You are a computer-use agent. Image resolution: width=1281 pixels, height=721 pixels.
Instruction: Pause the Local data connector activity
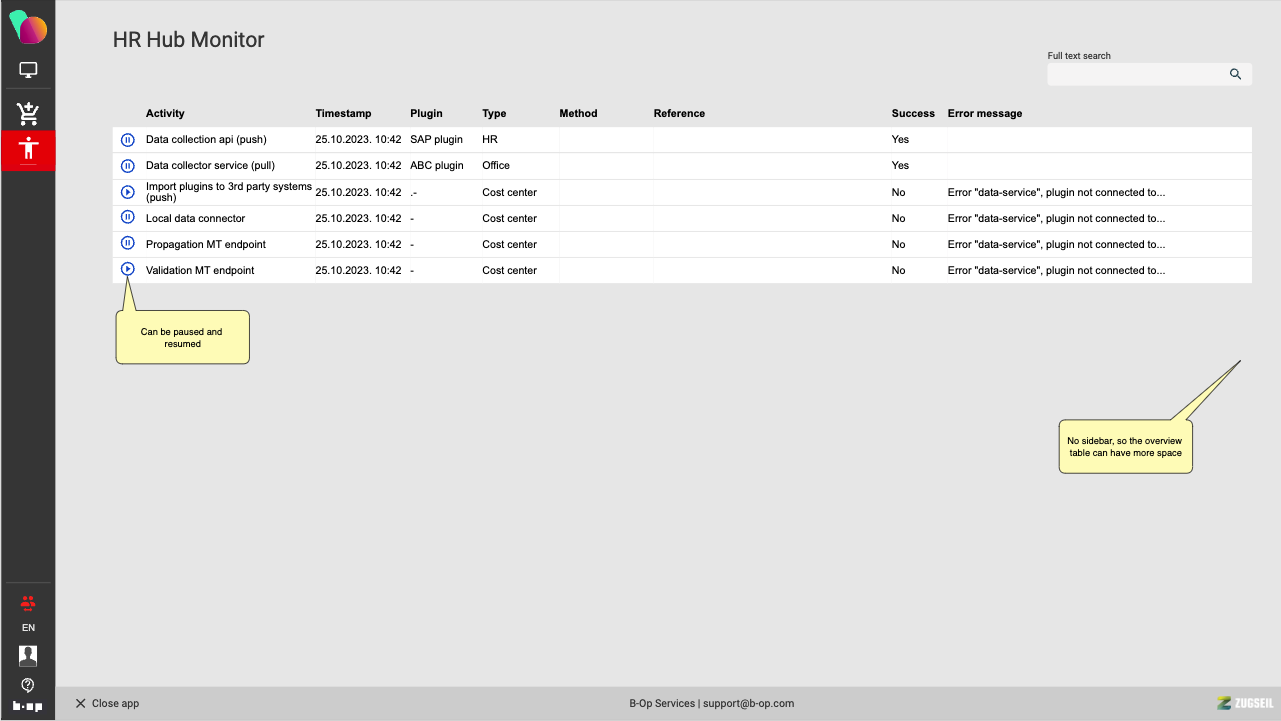click(x=128, y=217)
